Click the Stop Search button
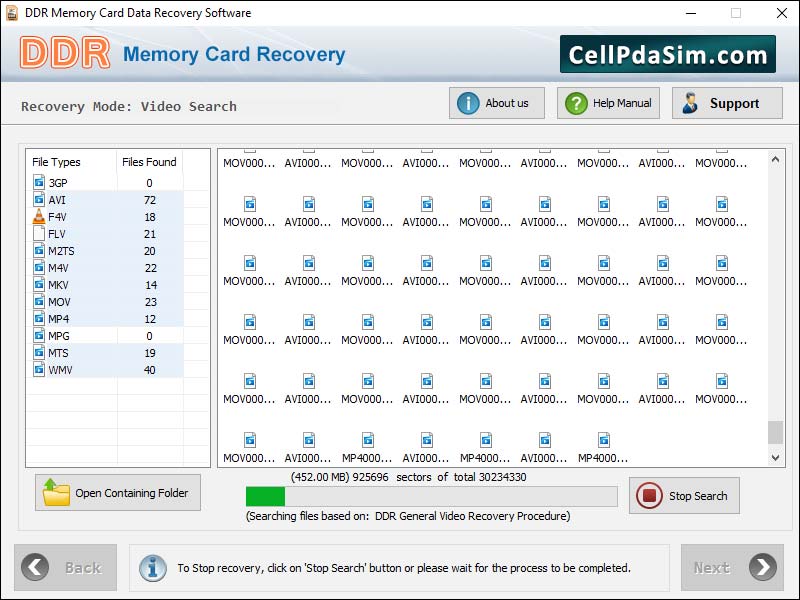Image resolution: width=800 pixels, height=600 pixels. 685,495
